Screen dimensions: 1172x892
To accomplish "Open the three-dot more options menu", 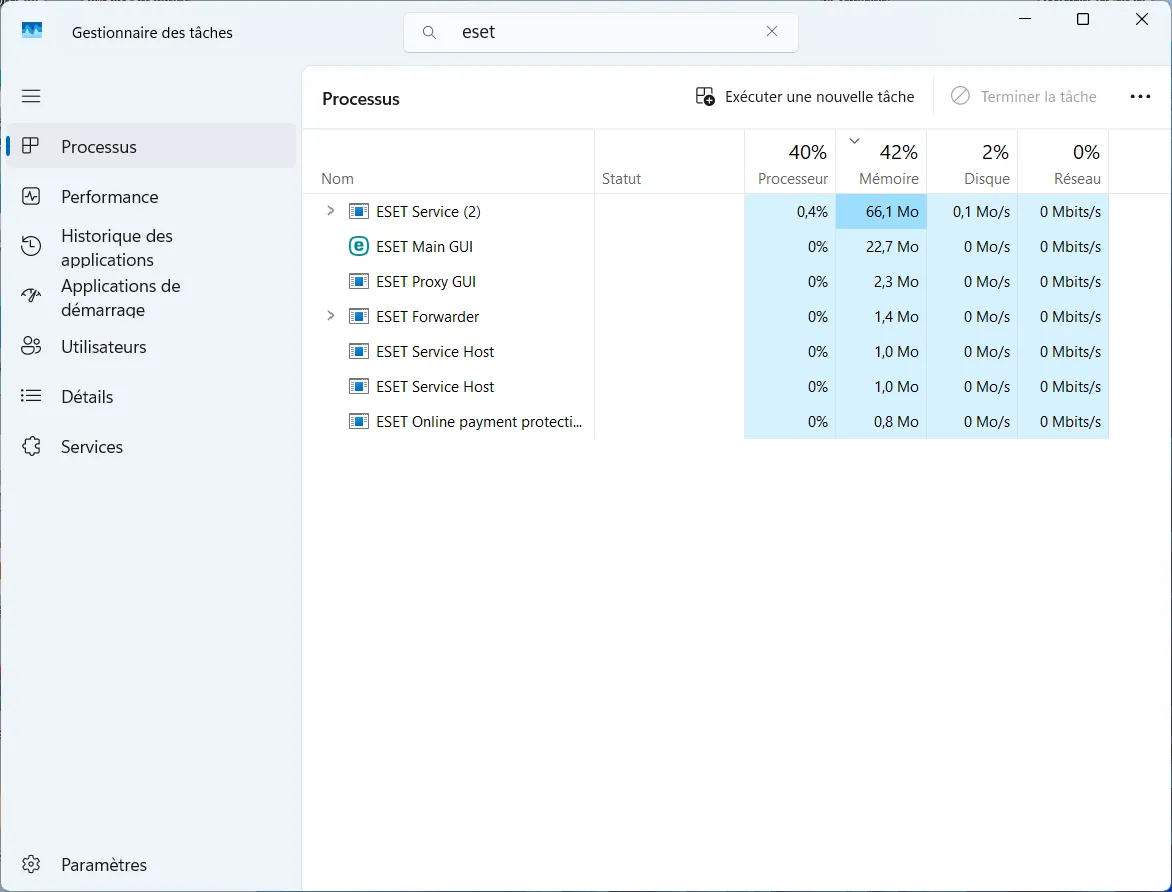I will 1140,96.
